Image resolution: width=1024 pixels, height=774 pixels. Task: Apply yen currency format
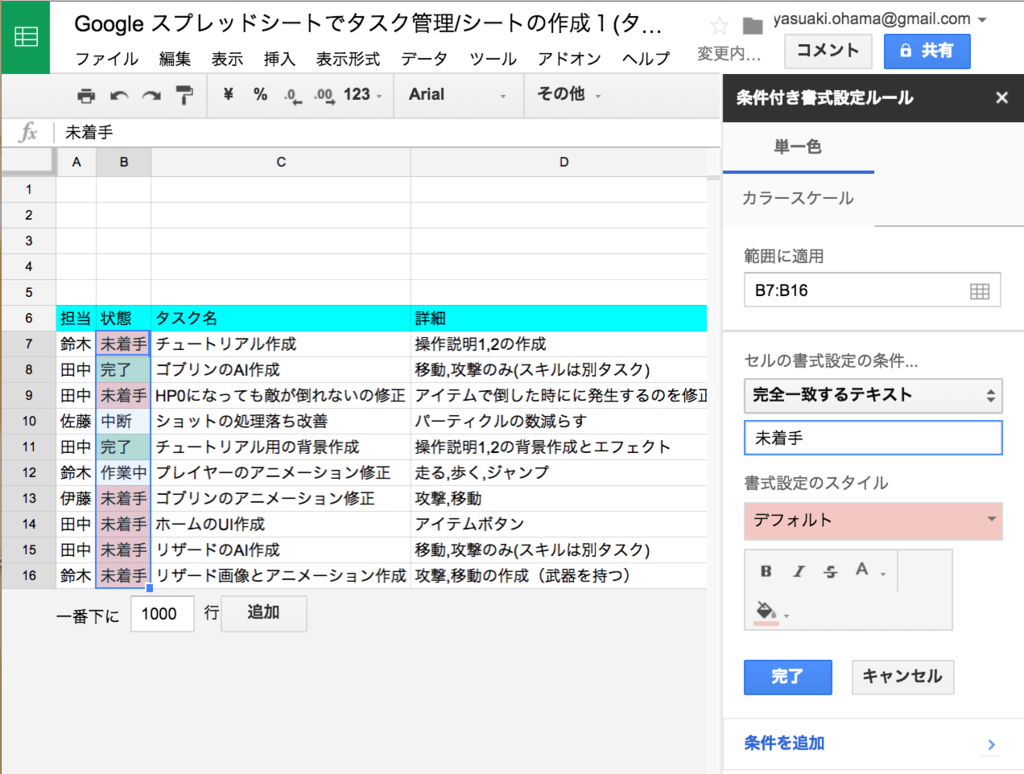click(x=228, y=95)
